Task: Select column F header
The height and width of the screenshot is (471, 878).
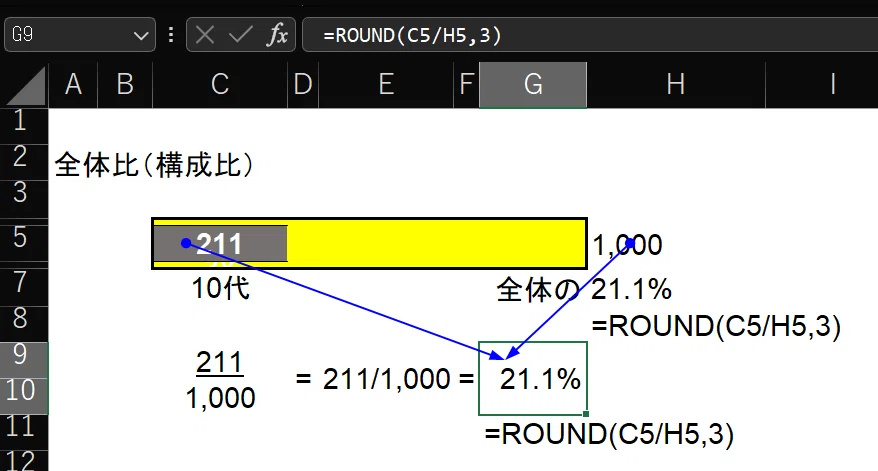Action: pyautogui.click(x=466, y=85)
